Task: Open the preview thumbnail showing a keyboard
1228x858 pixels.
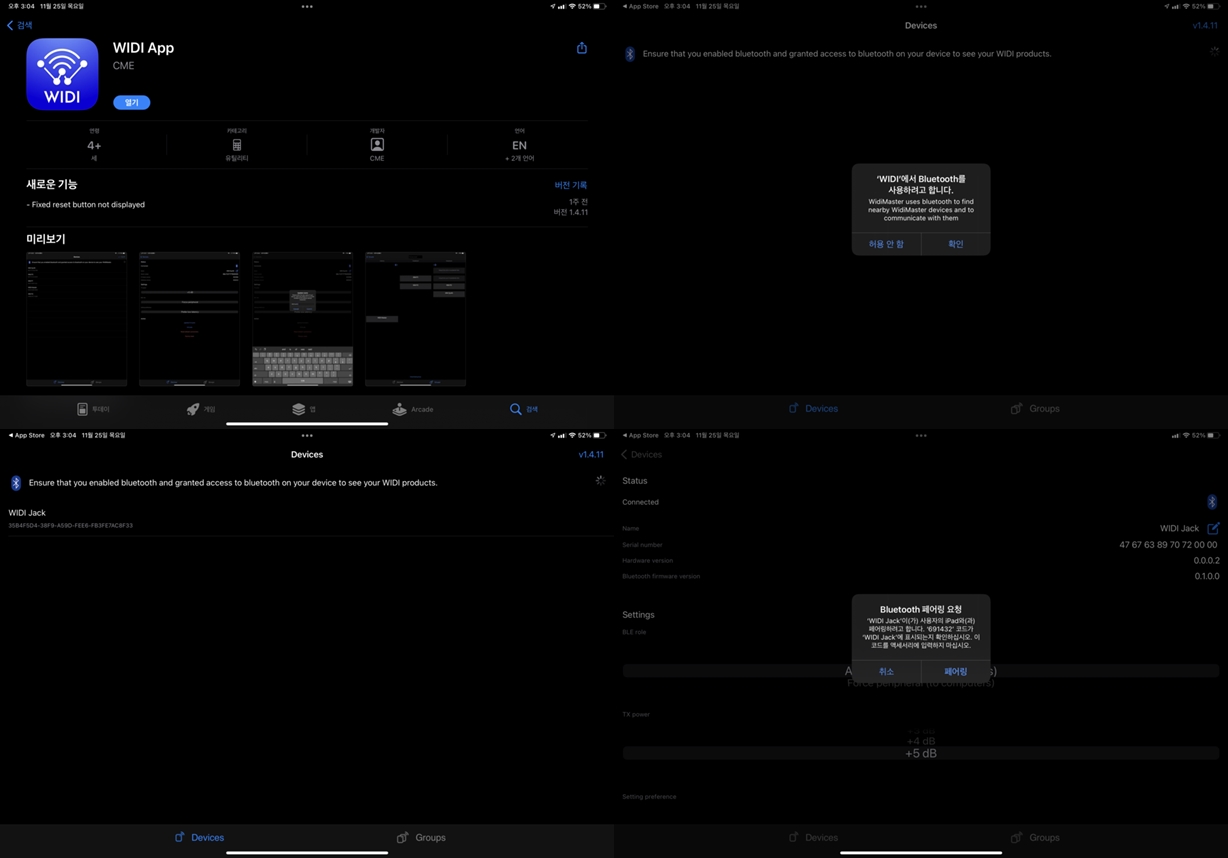Action: pyautogui.click(x=302, y=319)
